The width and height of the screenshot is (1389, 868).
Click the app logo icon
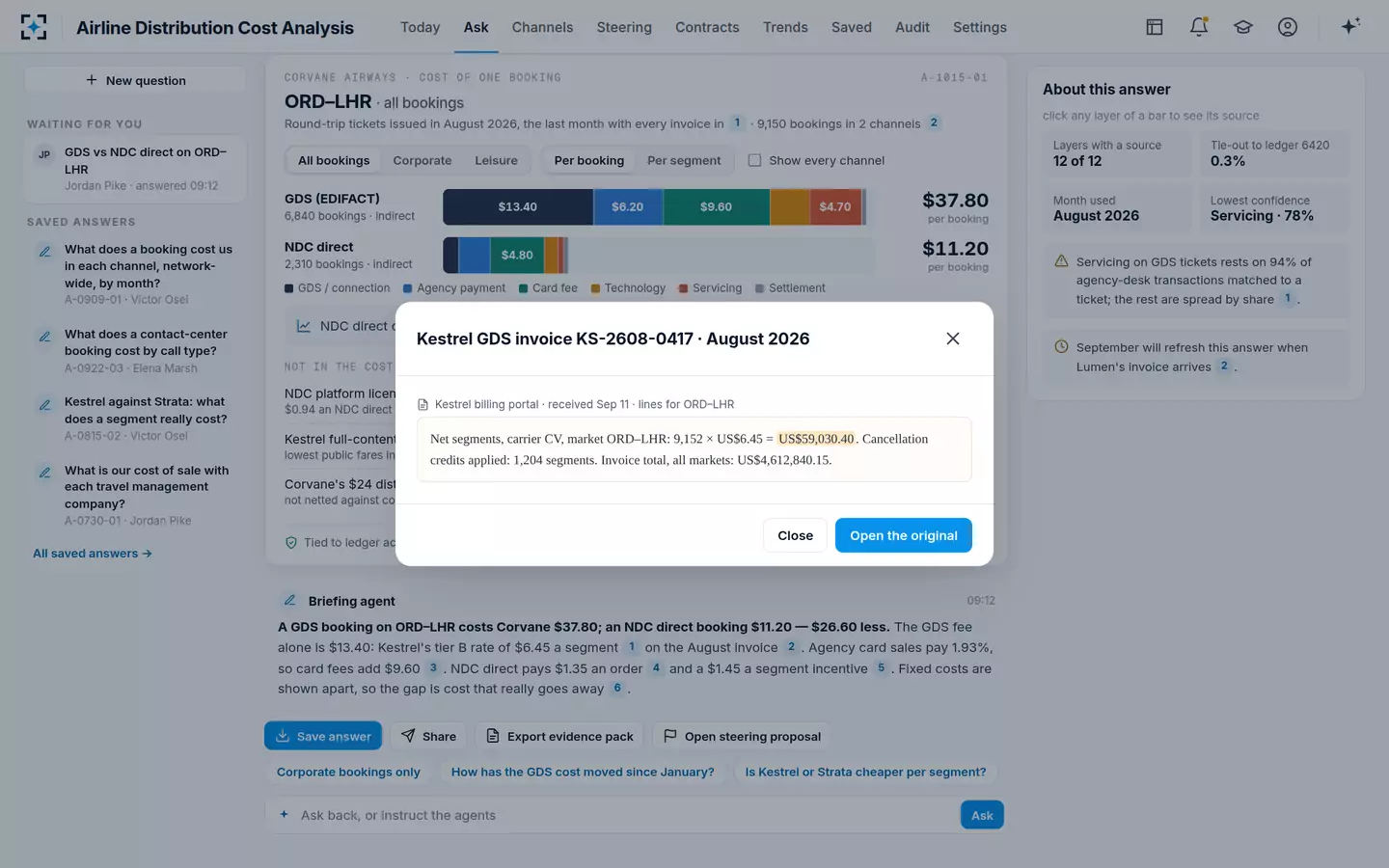point(34,27)
